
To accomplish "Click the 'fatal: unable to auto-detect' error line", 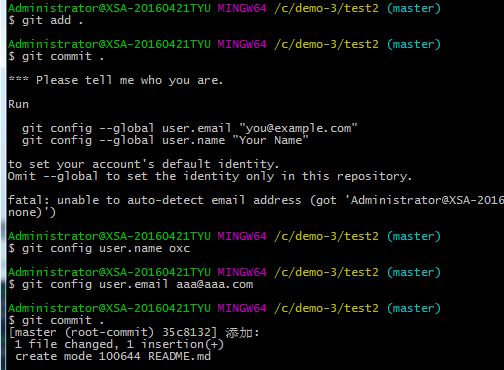I will click(x=256, y=200).
